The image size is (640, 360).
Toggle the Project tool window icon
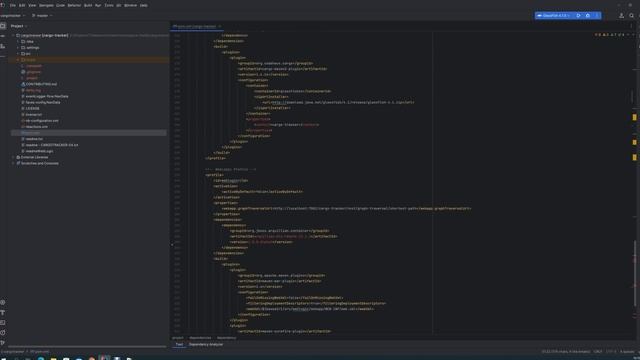pyautogui.click(x=3, y=26)
